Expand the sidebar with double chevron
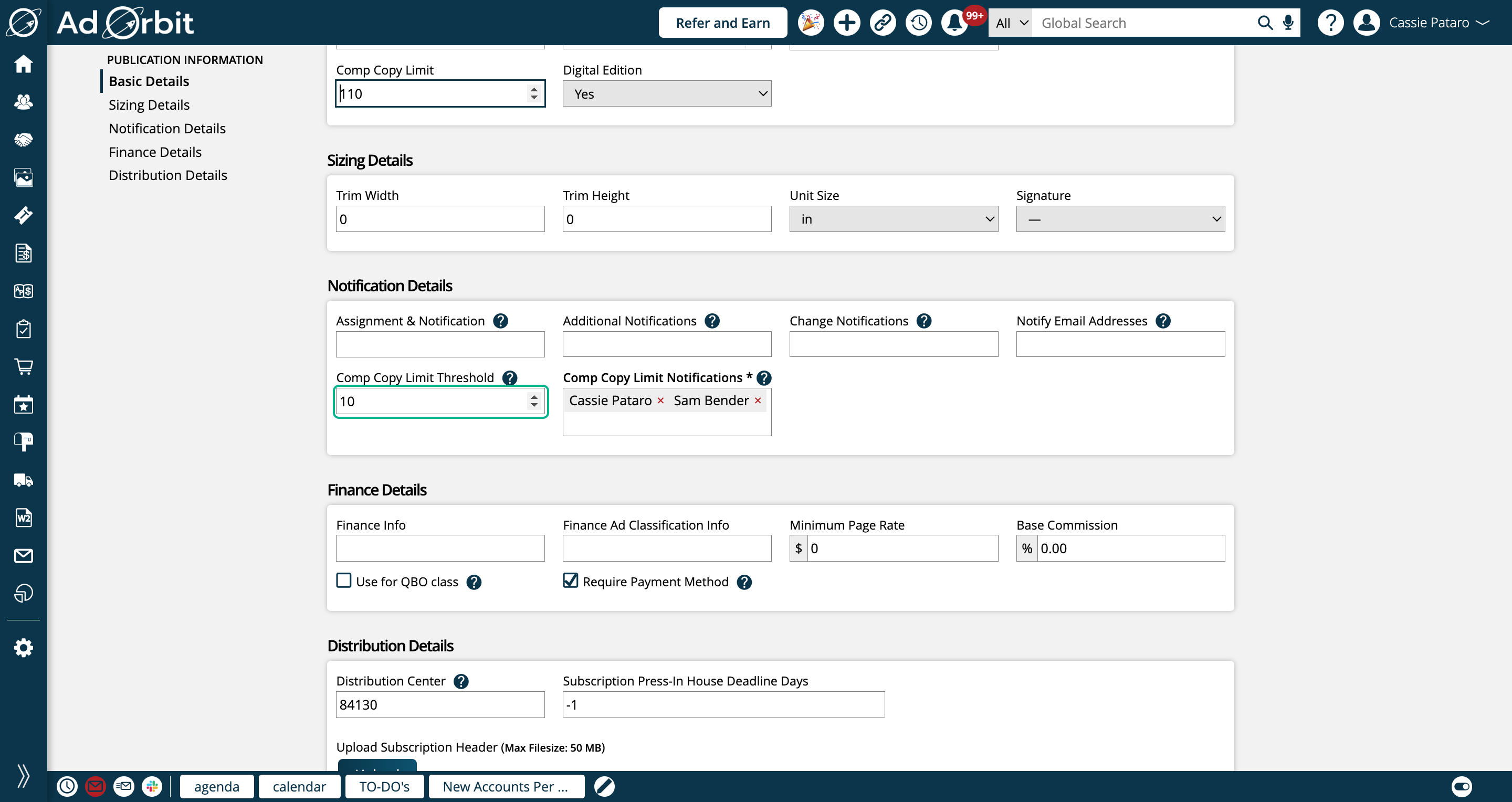The image size is (1512, 802). (24, 776)
